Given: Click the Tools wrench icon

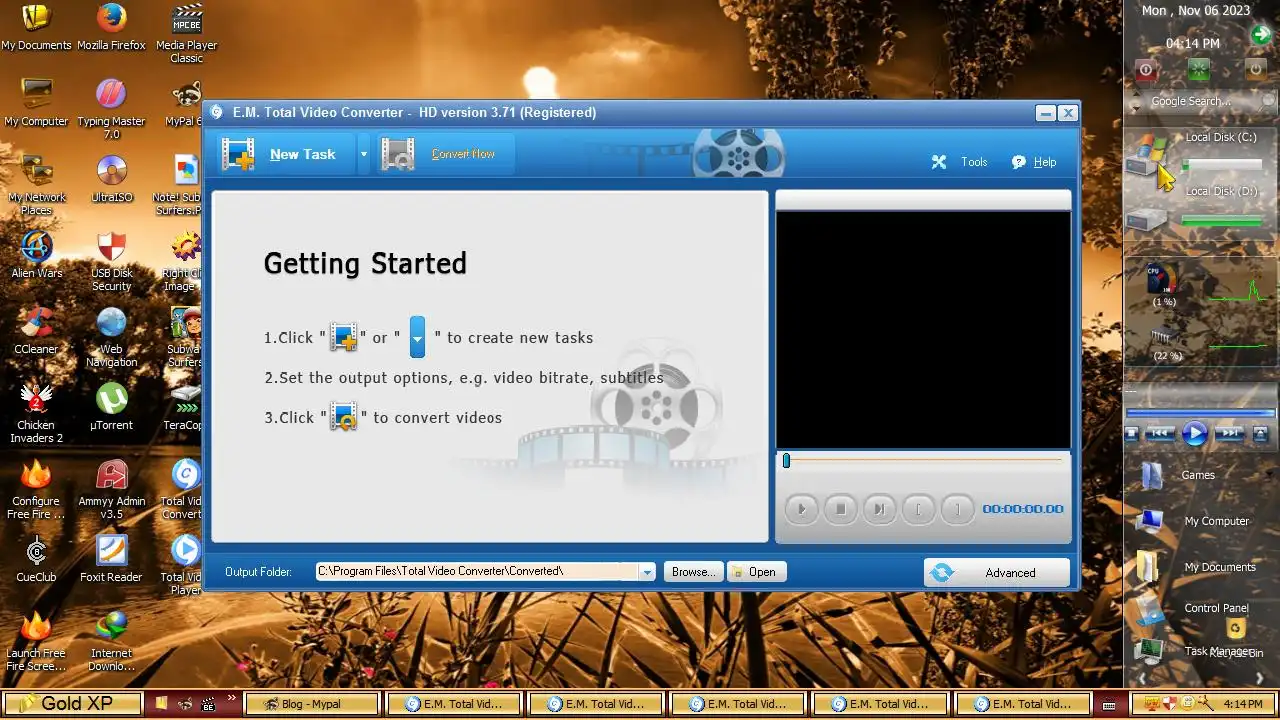Looking at the screenshot, I should point(939,162).
